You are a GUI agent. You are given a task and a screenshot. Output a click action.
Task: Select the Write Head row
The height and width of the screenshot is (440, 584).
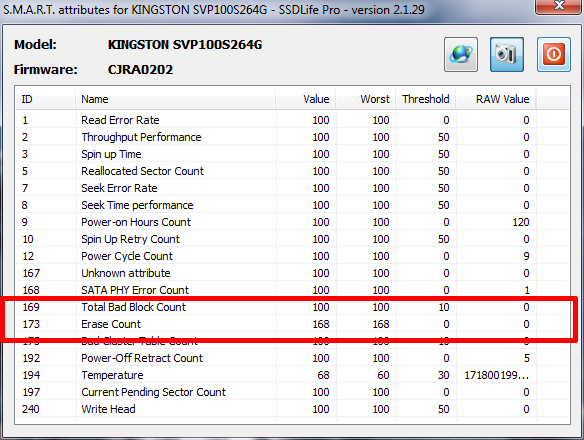292,409
